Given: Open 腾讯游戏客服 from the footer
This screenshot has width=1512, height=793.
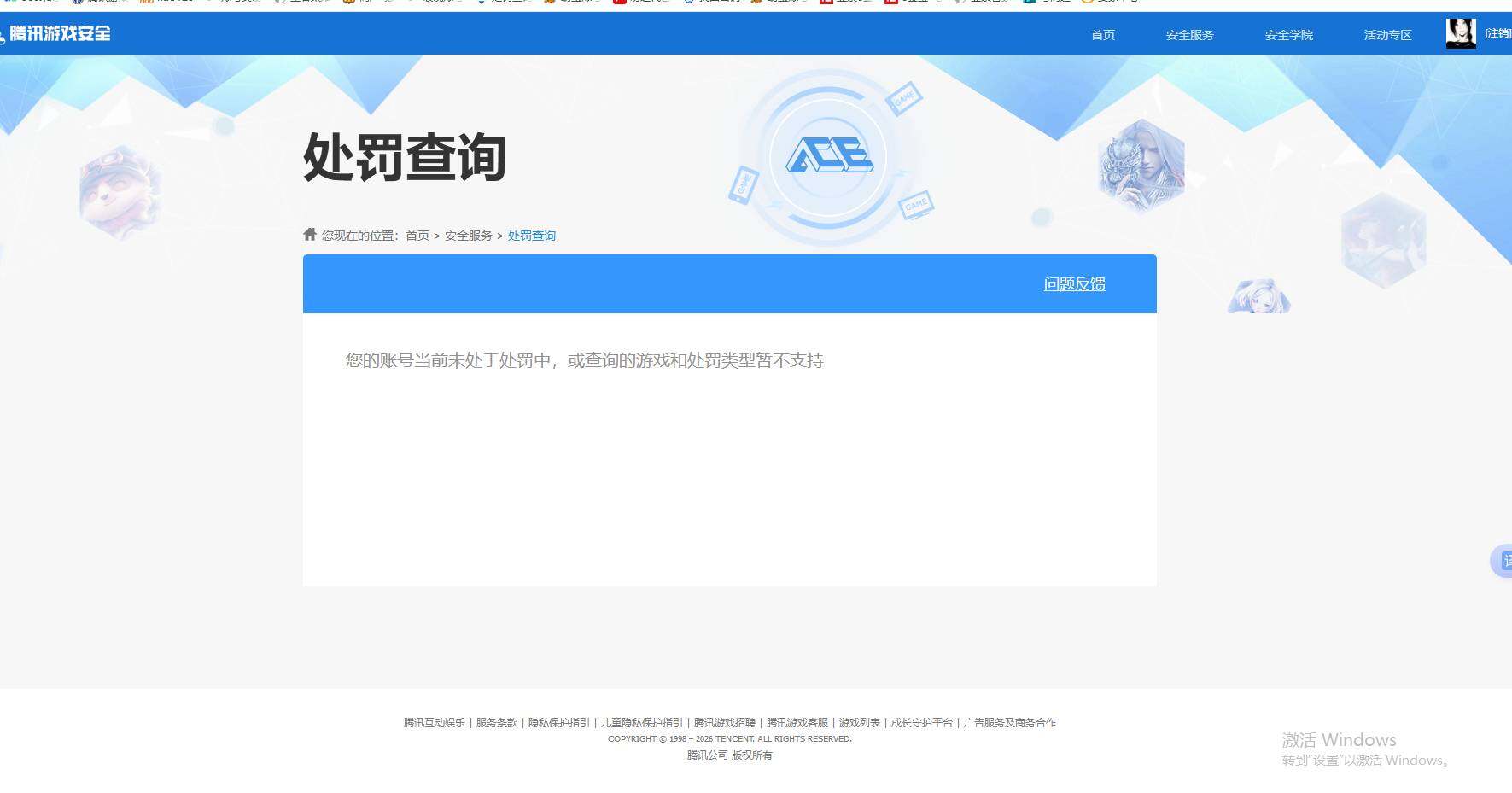Looking at the screenshot, I should pyautogui.click(x=797, y=722).
